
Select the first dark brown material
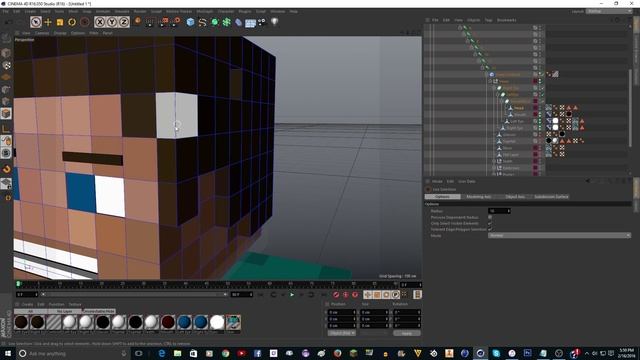tap(21, 322)
